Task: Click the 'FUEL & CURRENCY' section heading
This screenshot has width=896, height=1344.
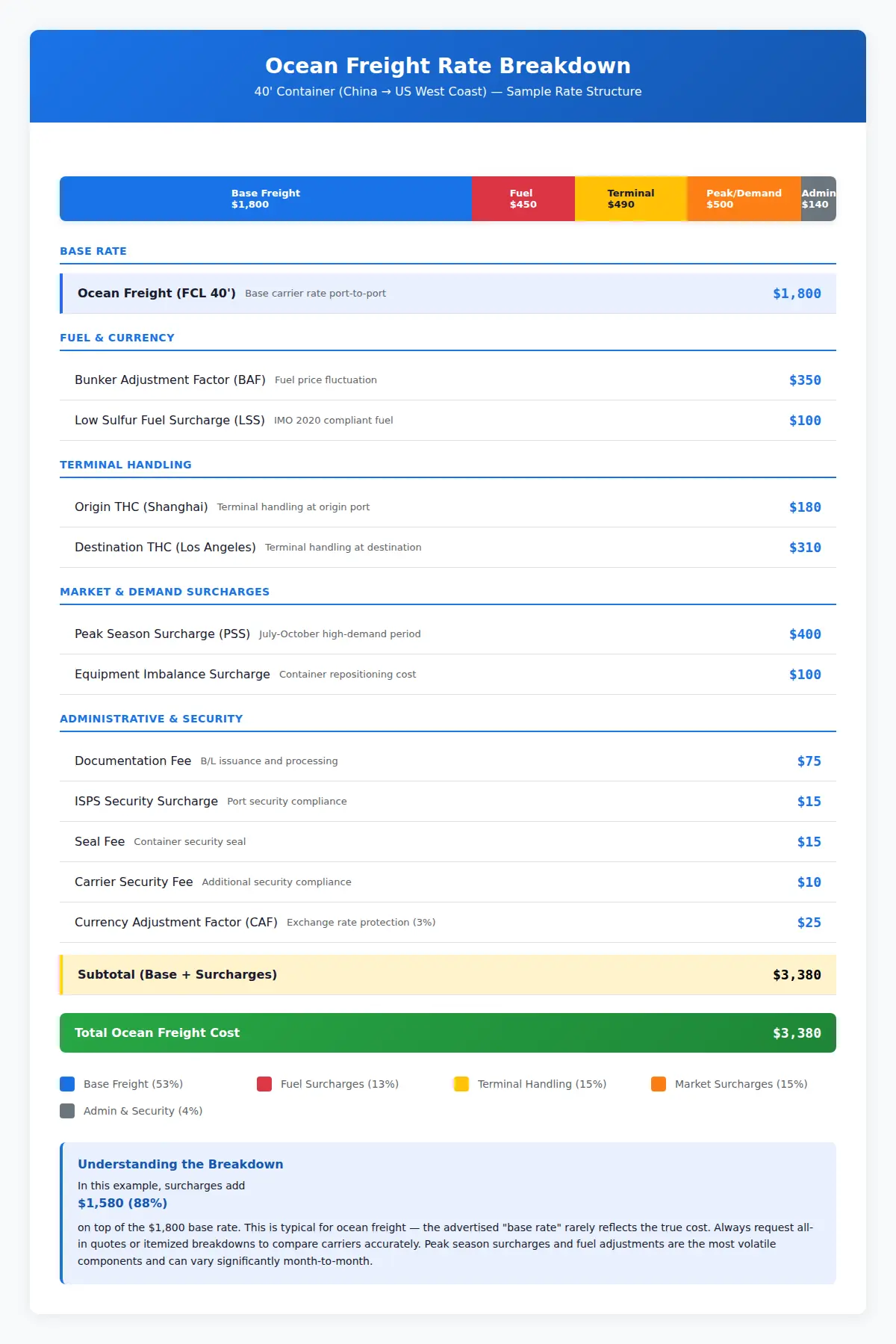Action: [117, 338]
